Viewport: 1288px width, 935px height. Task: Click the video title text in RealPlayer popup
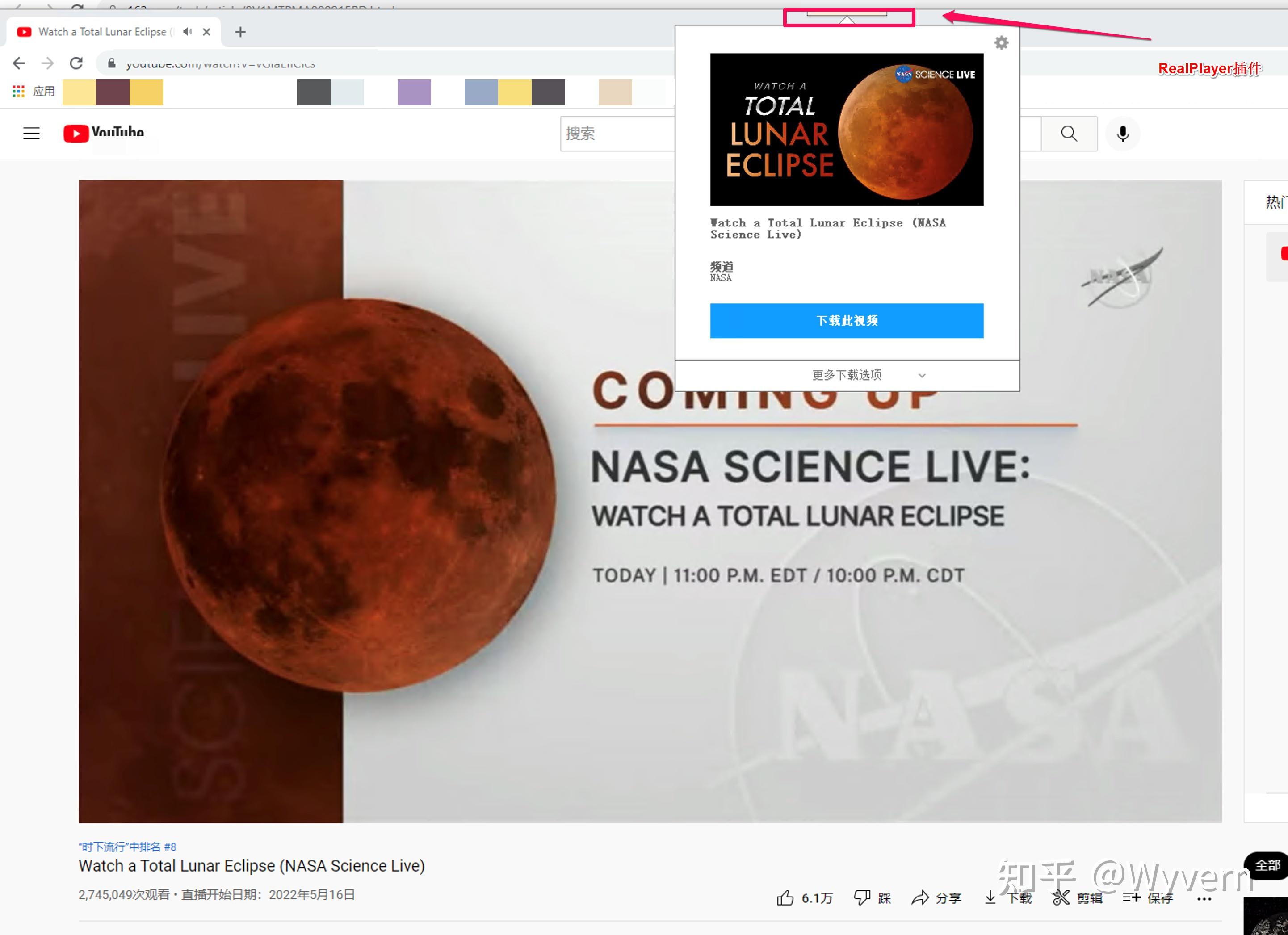828,229
